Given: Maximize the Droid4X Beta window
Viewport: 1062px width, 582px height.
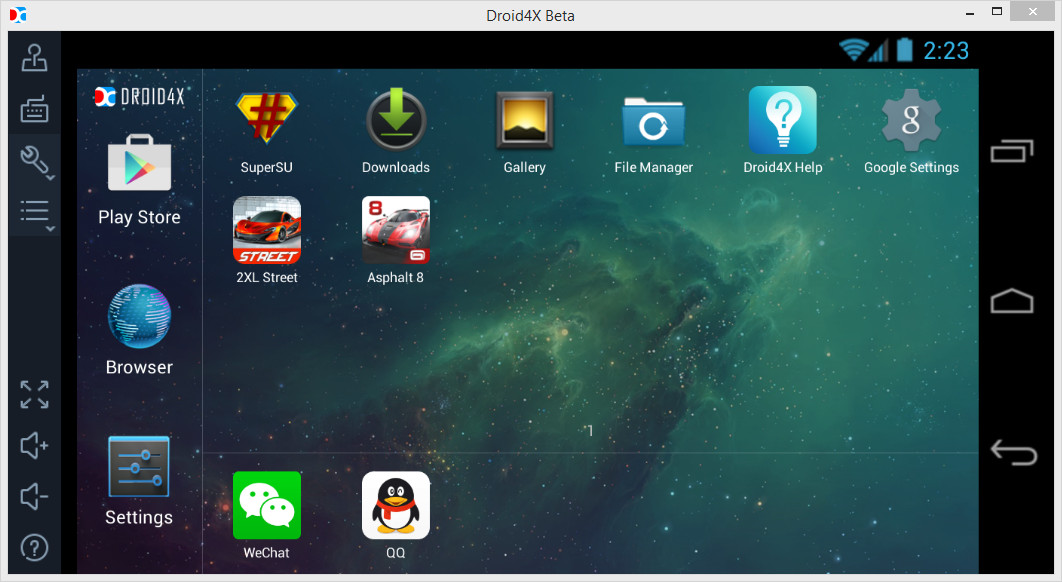Looking at the screenshot, I should (996, 12).
